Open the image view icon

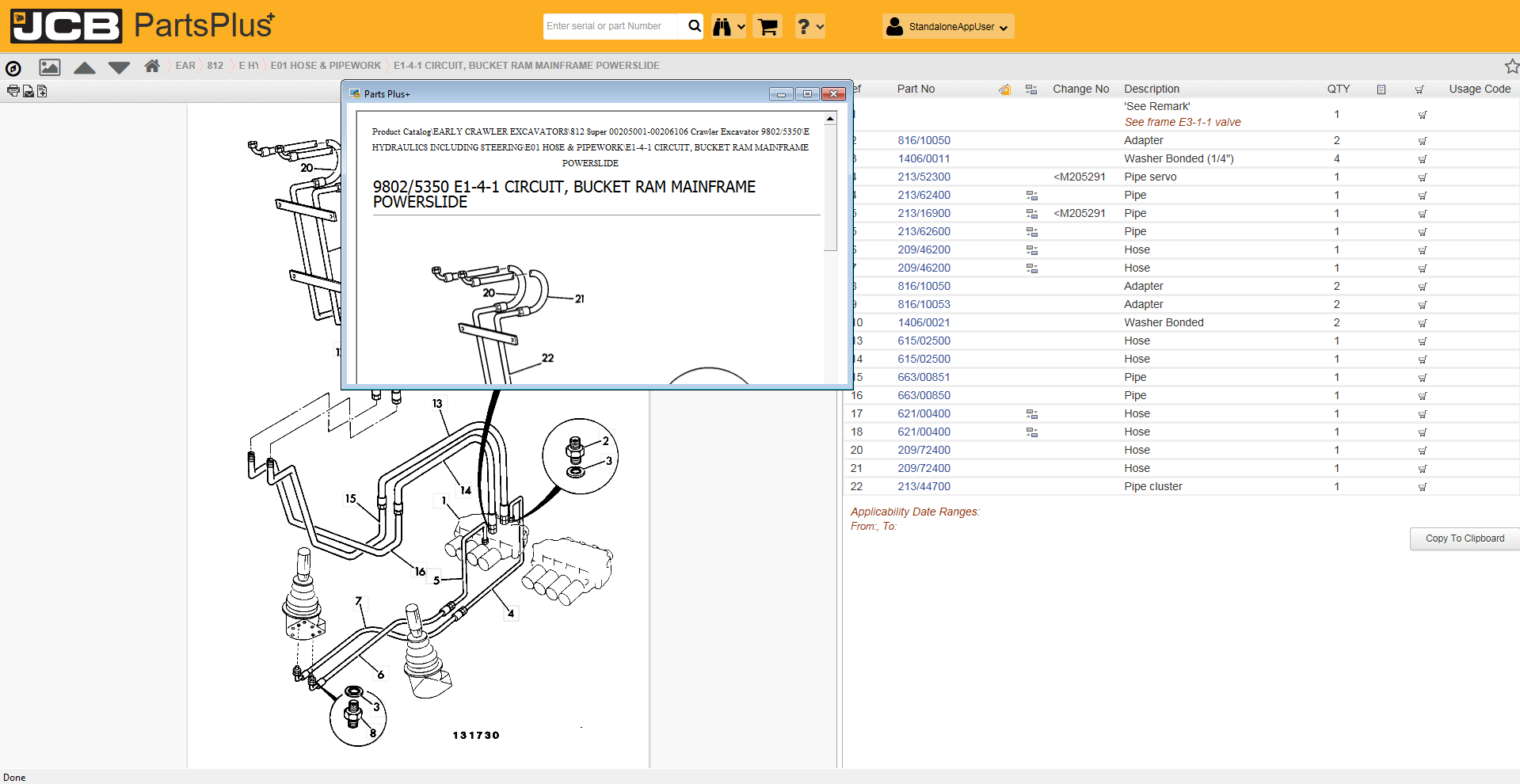[50, 67]
